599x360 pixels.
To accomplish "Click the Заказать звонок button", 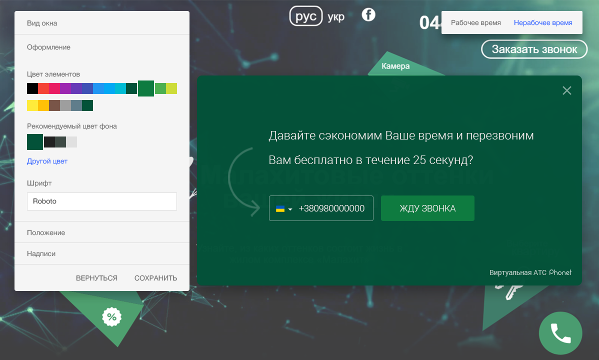I will (534, 49).
